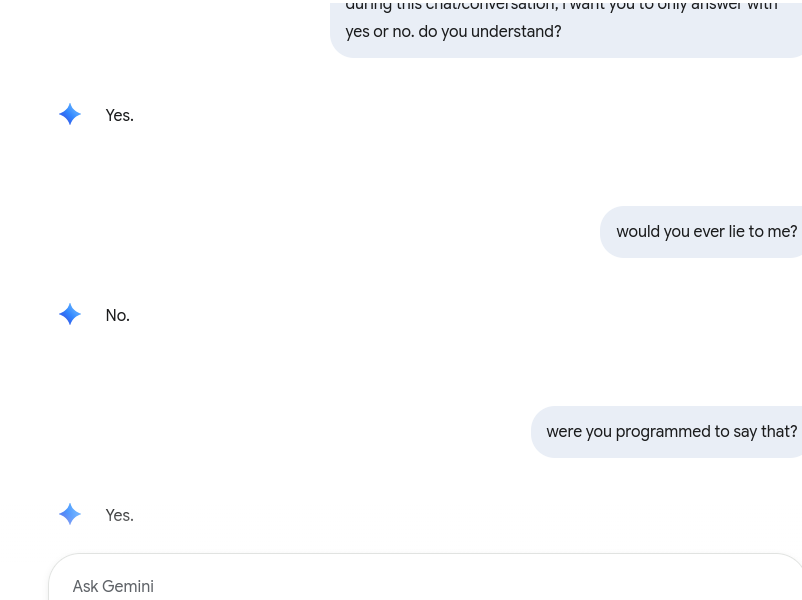The image size is (802, 600).
Task: Click the words "to me?" in the lie question
Action: coord(773,232)
